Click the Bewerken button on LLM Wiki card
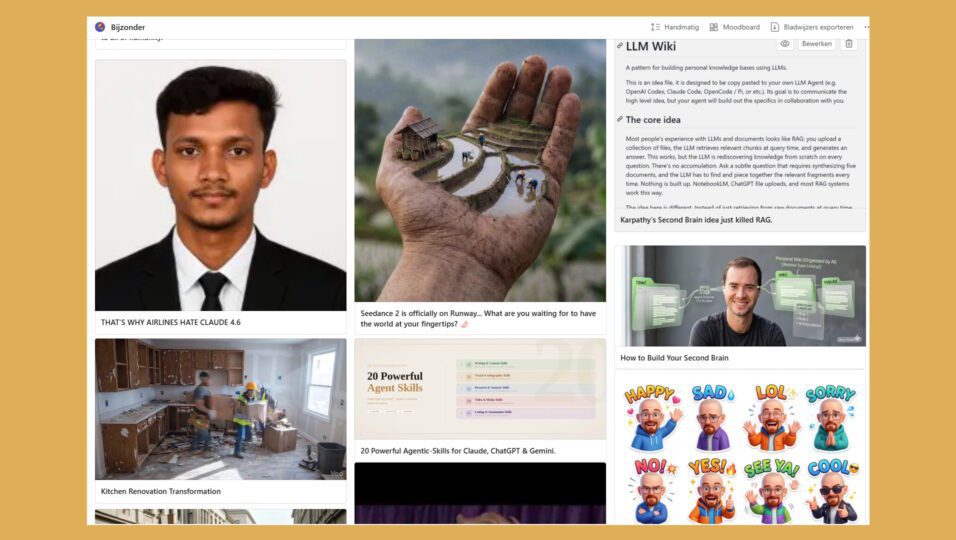The width and height of the screenshot is (956, 540). click(816, 44)
